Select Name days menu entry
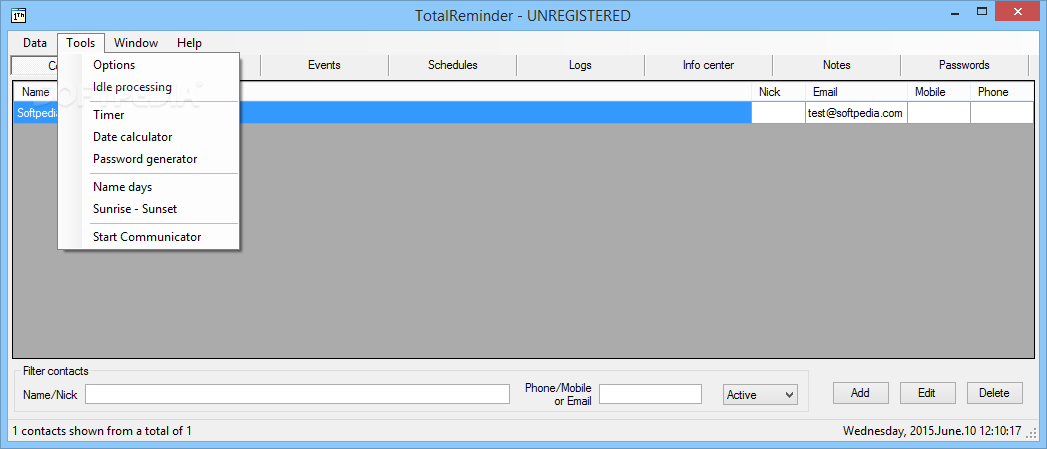Screen dimensions: 1047x449 pos(148,187)
